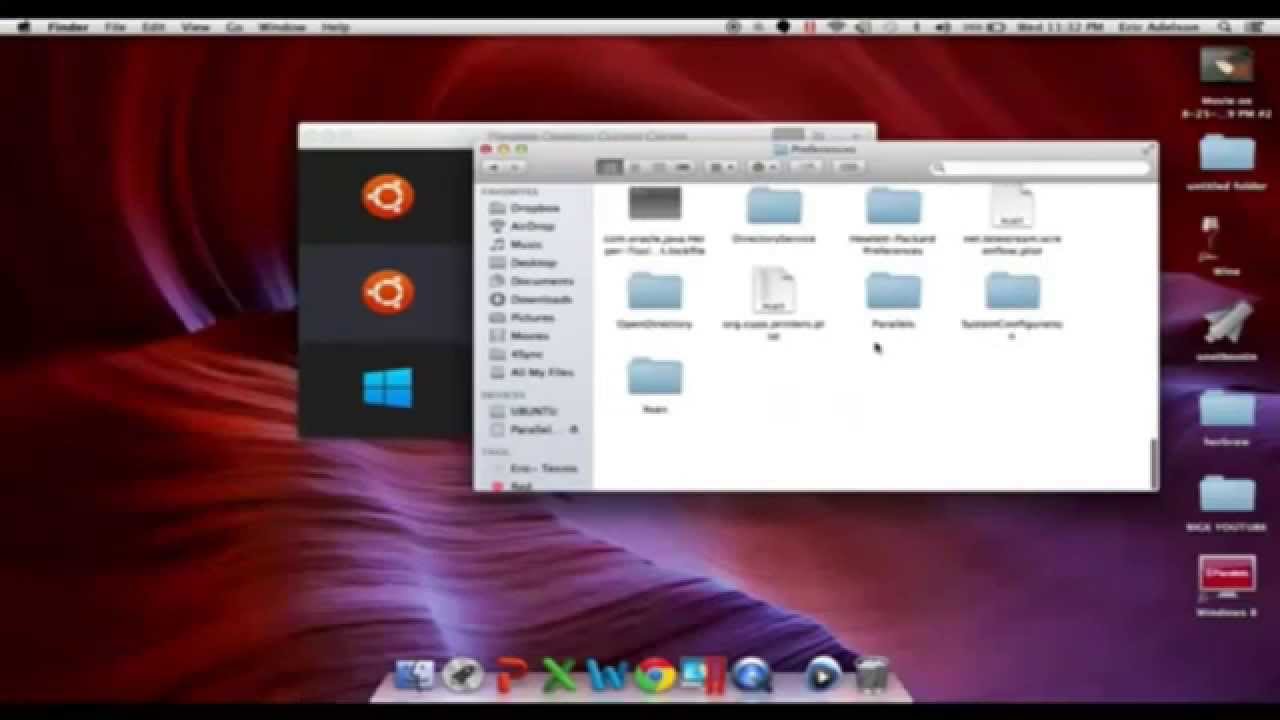Show All My Files in sidebar
The image size is (1280, 720).
coord(541,372)
